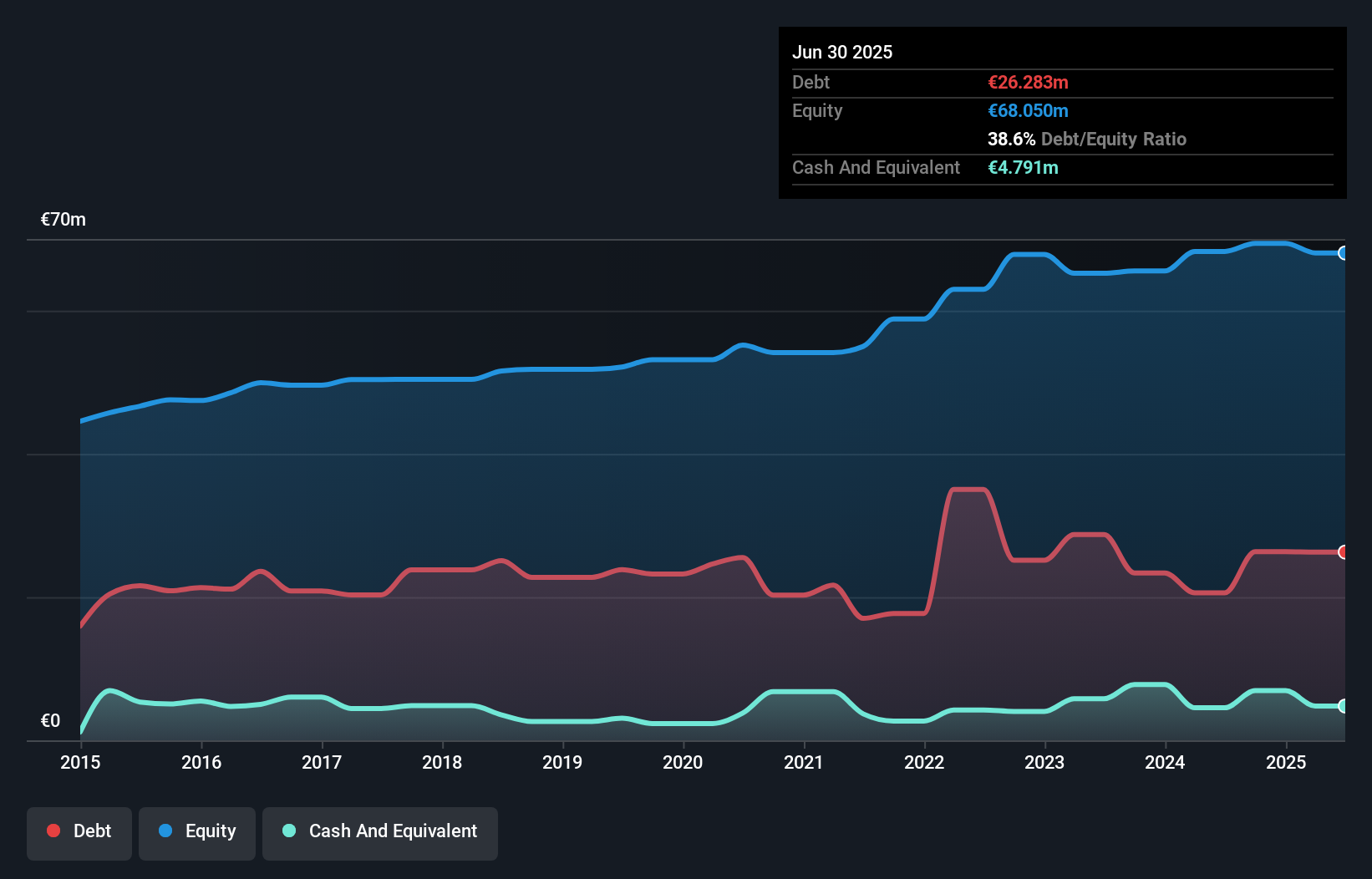Open details for the Debt/Equity Ratio row
The image size is (1372, 879).
[1087, 140]
